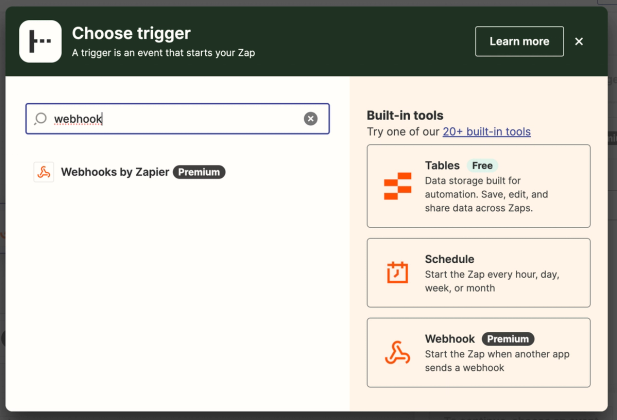Click the magnifier search icon

click(41, 118)
